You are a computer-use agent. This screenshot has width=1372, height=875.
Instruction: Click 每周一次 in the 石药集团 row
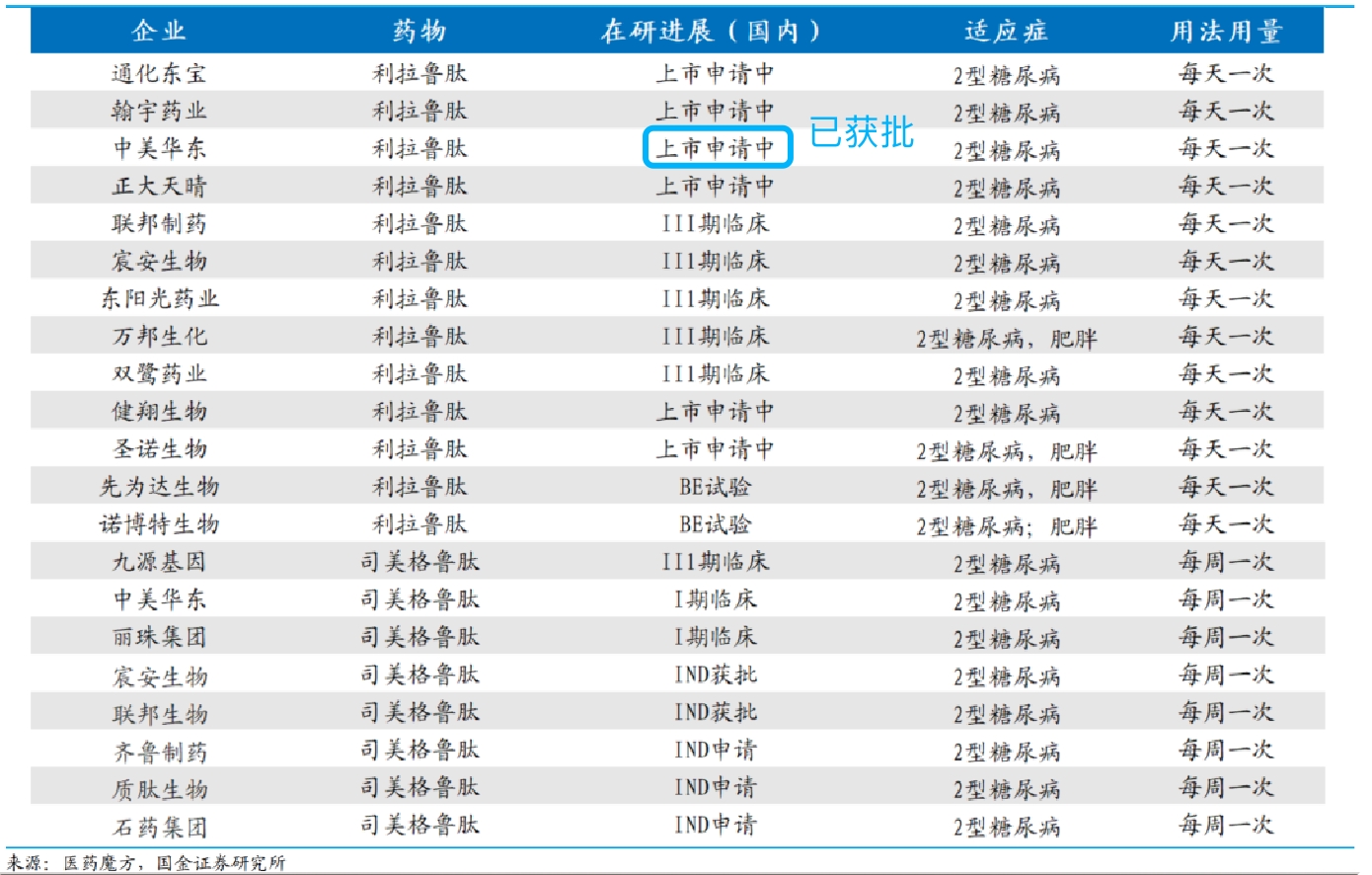coord(1226,825)
